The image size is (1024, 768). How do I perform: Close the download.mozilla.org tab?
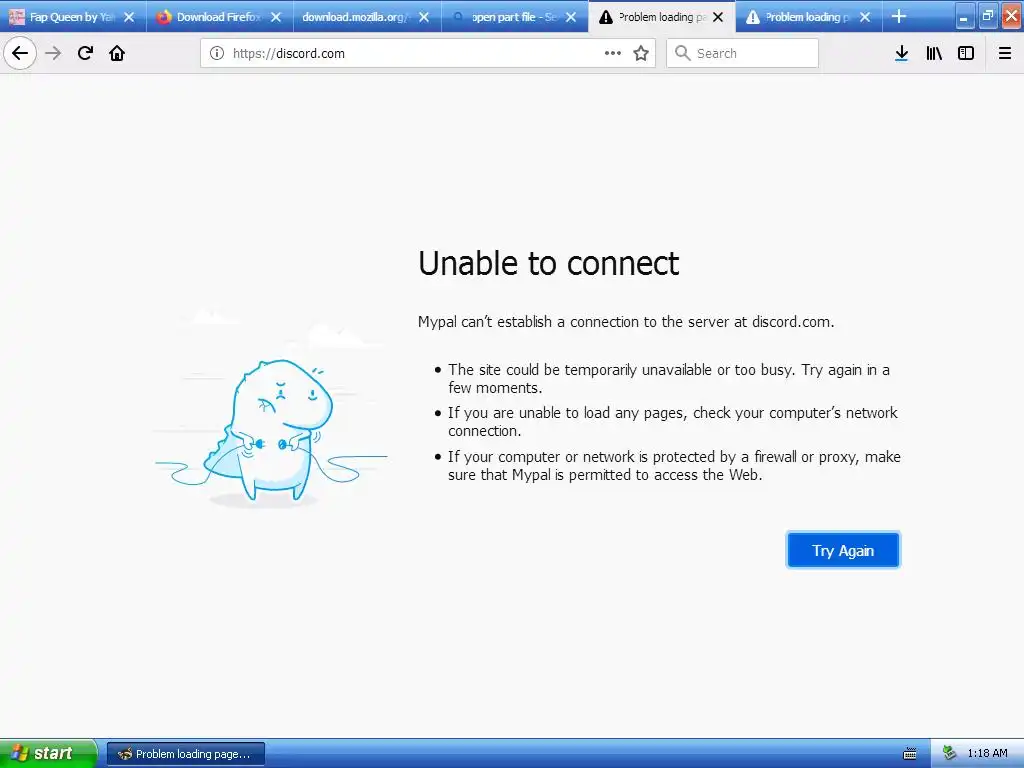coord(424,17)
